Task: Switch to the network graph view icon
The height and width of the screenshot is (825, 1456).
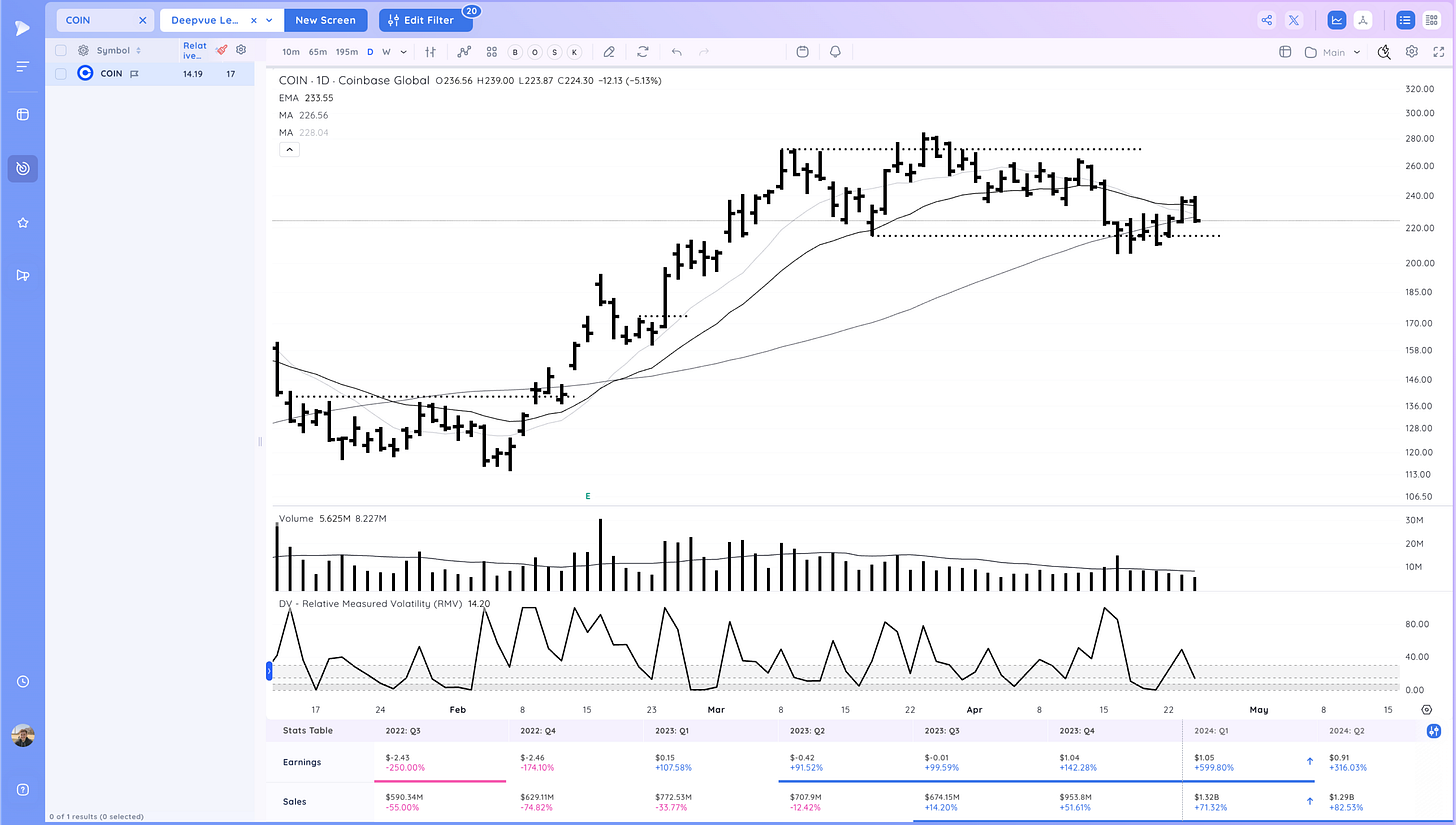Action: point(1364,20)
